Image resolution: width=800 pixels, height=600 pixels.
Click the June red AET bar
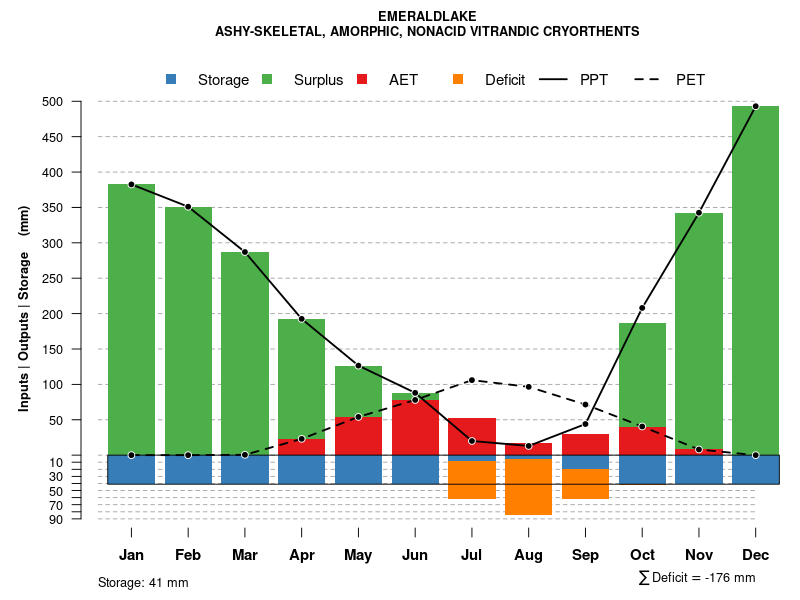click(x=415, y=427)
